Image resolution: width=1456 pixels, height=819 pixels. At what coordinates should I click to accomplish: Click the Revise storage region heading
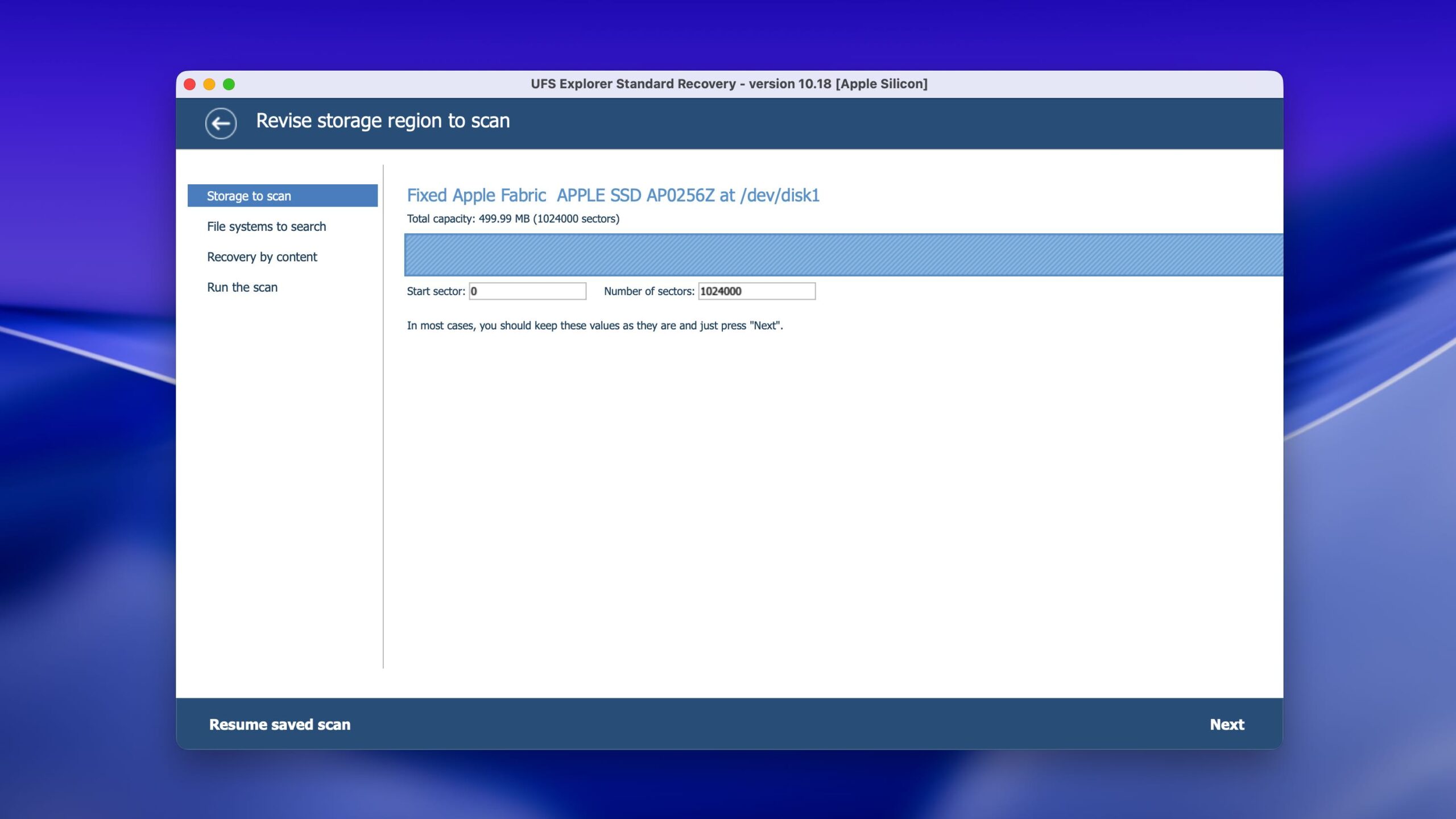[382, 121]
